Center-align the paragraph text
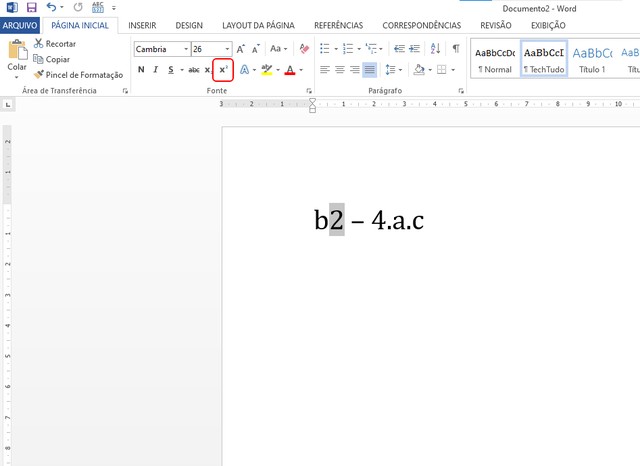This screenshot has width=640, height=466. click(x=339, y=70)
